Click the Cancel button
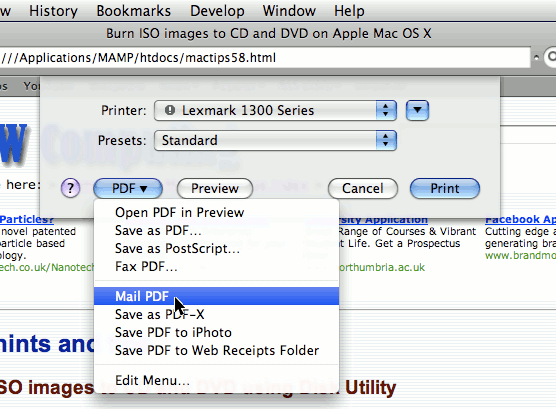The height and width of the screenshot is (409, 556). [363, 188]
